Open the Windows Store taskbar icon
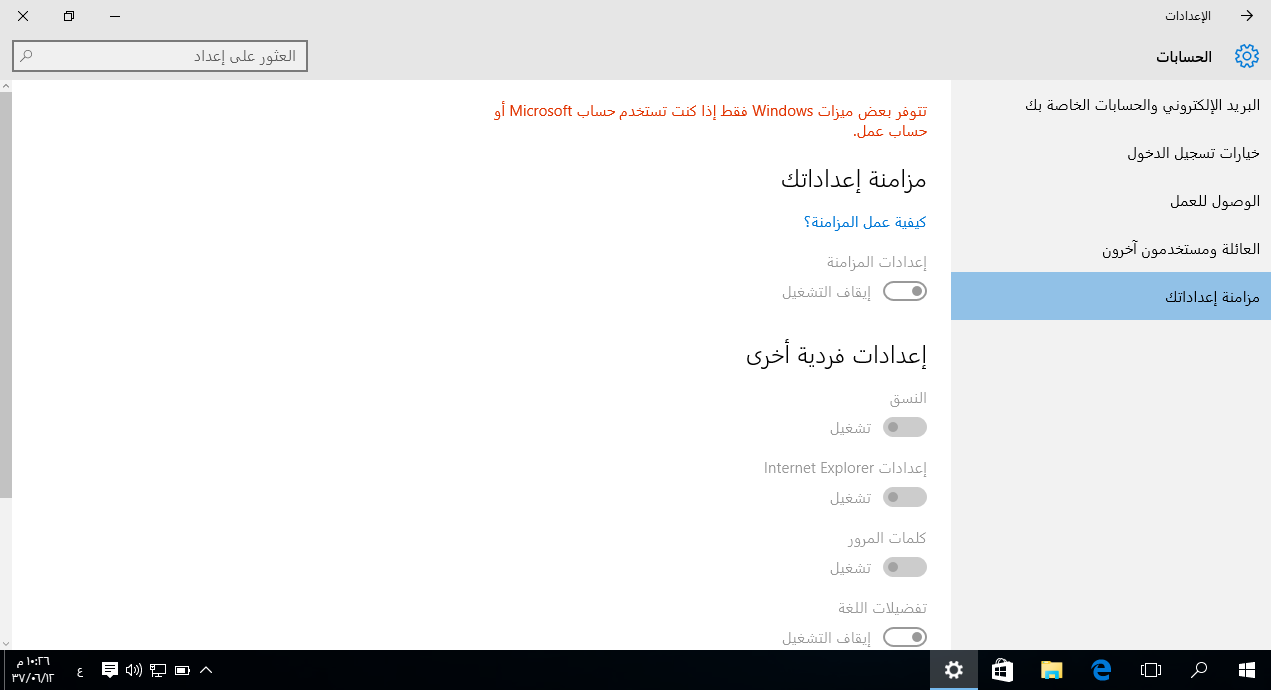 (1002, 670)
